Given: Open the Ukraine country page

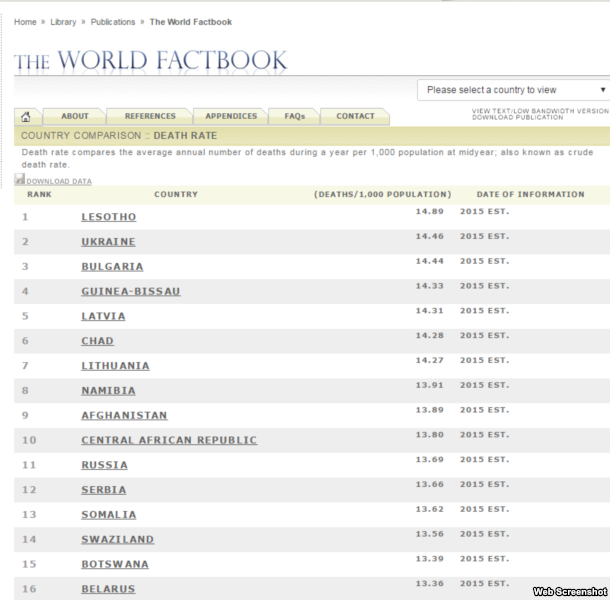Looking at the screenshot, I should 108,242.
